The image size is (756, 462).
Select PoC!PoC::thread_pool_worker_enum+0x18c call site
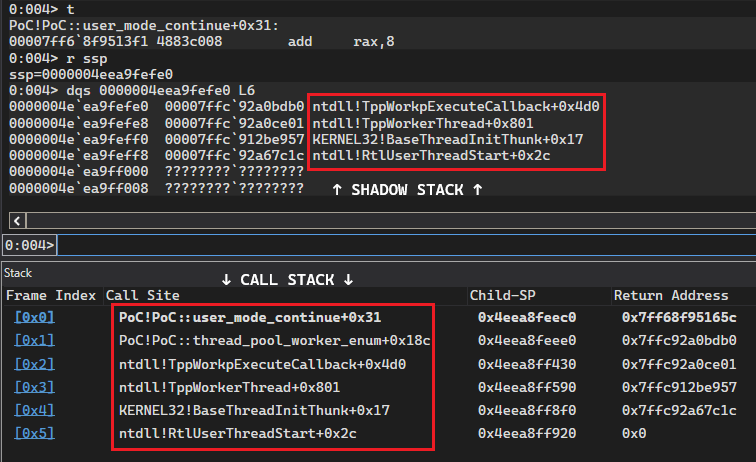[274, 340]
